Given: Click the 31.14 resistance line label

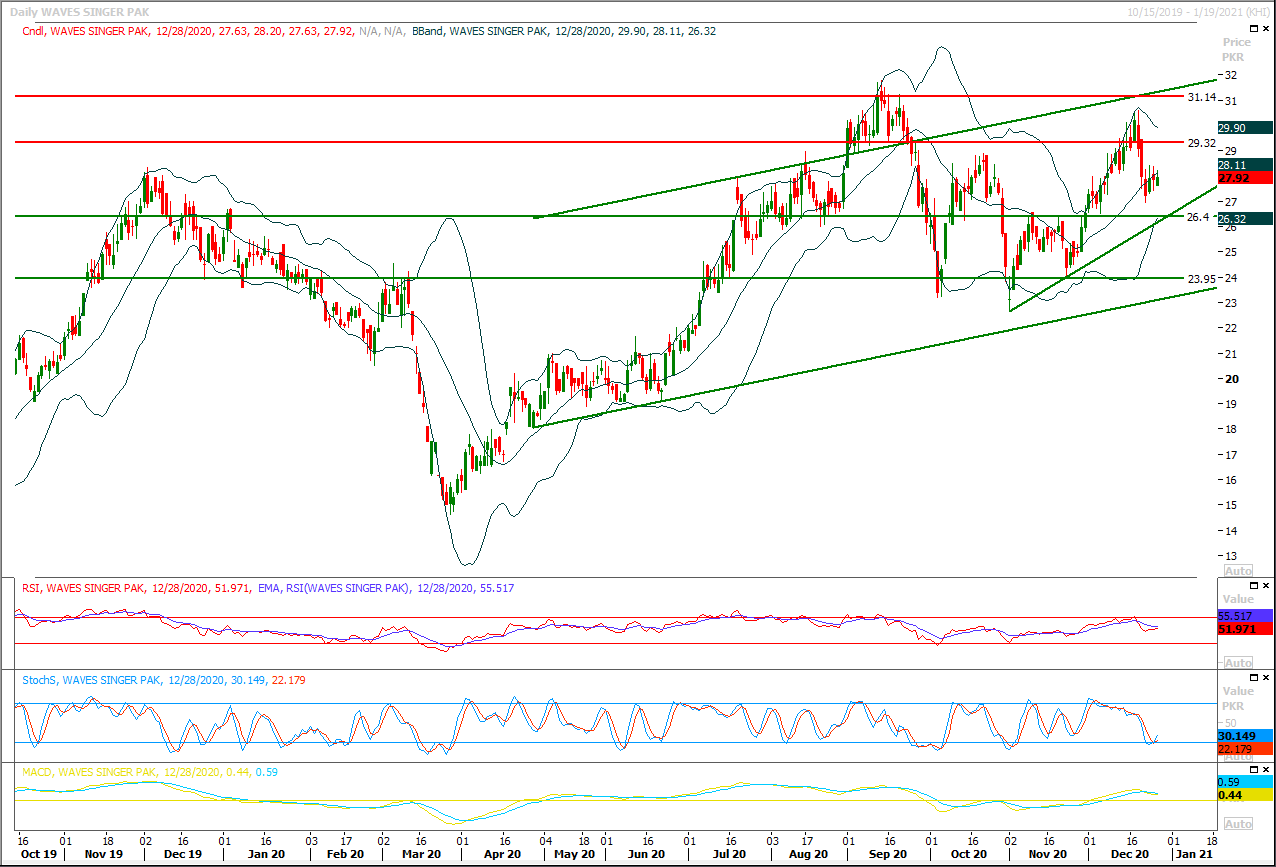Looking at the screenshot, I should (1201, 97).
